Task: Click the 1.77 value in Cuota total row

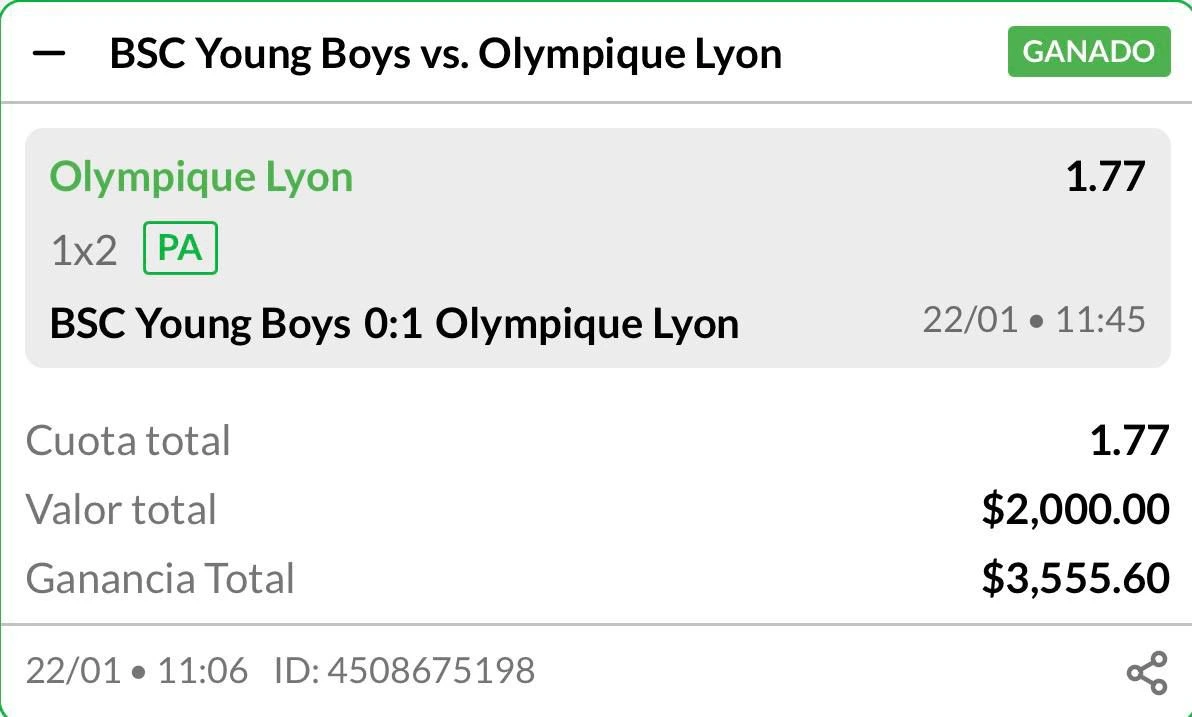Action: click(x=1129, y=441)
